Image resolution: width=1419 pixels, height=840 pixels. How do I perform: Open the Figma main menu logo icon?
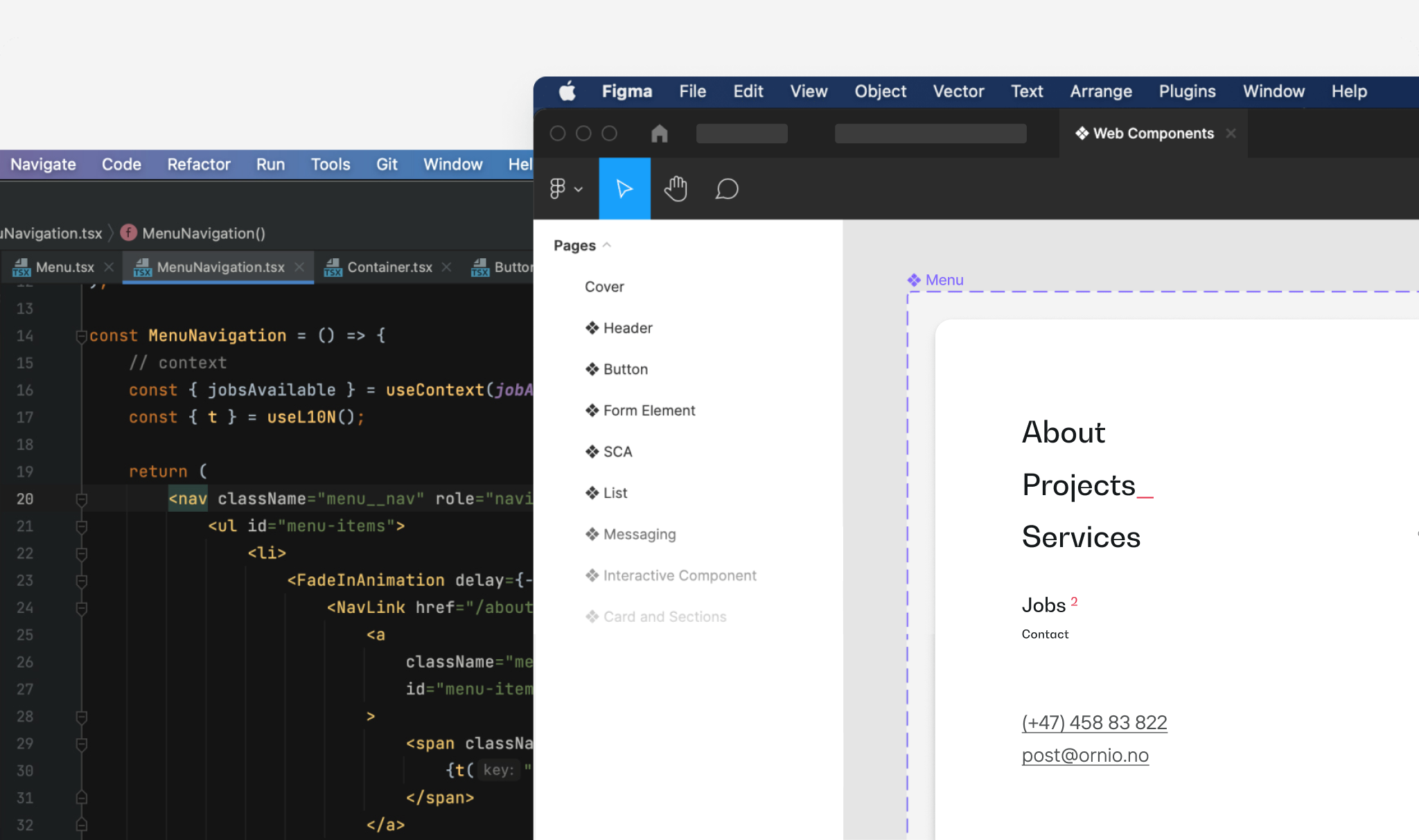[558, 188]
